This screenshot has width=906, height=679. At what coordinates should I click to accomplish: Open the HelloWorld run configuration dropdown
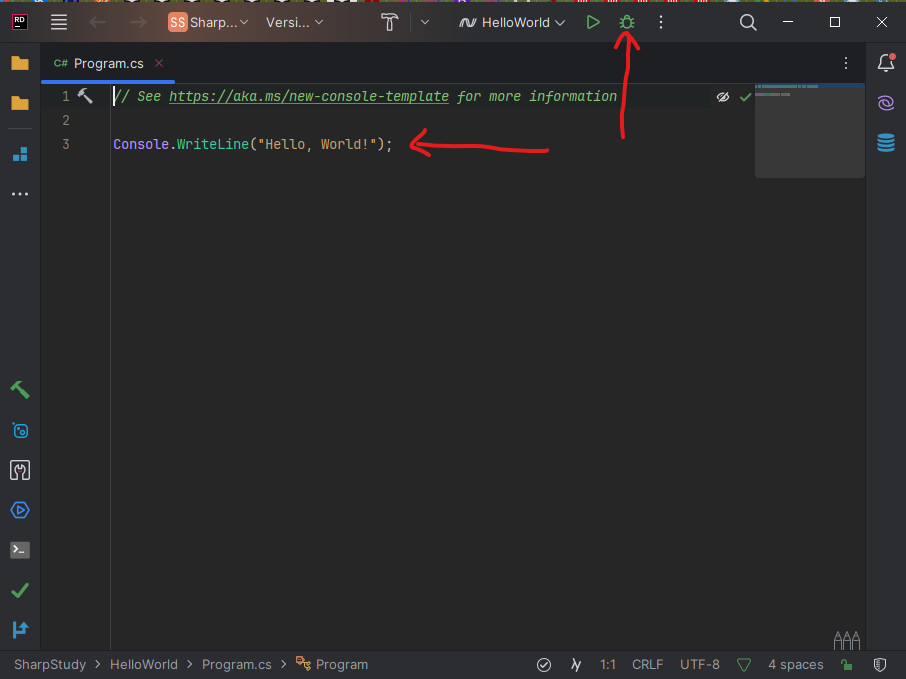tap(511, 23)
